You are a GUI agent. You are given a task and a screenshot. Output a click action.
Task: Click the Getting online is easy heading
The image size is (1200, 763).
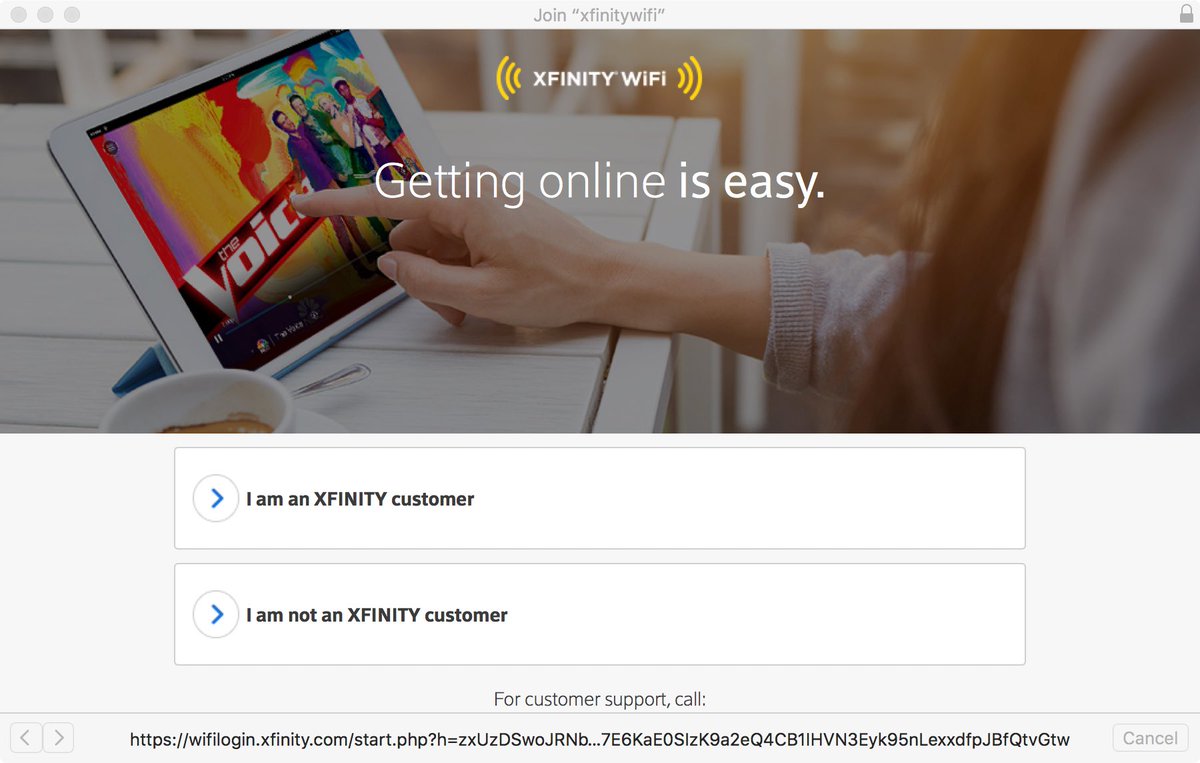pos(600,183)
